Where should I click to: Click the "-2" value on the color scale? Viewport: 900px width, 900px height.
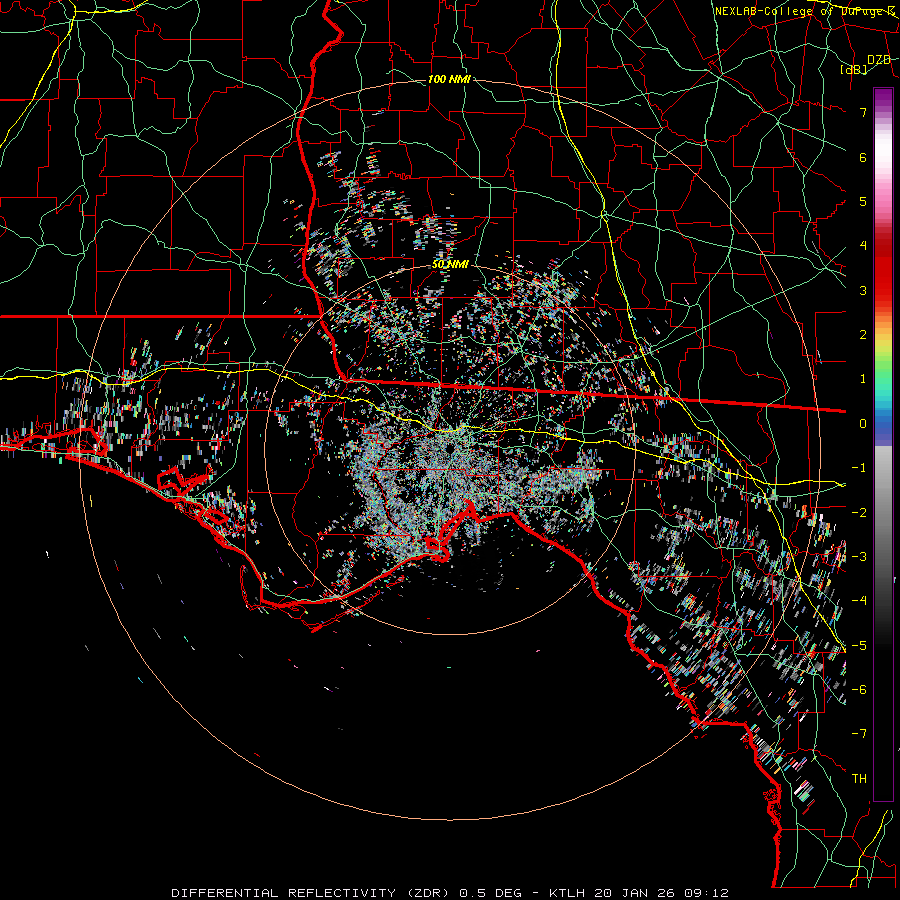[859, 512]
